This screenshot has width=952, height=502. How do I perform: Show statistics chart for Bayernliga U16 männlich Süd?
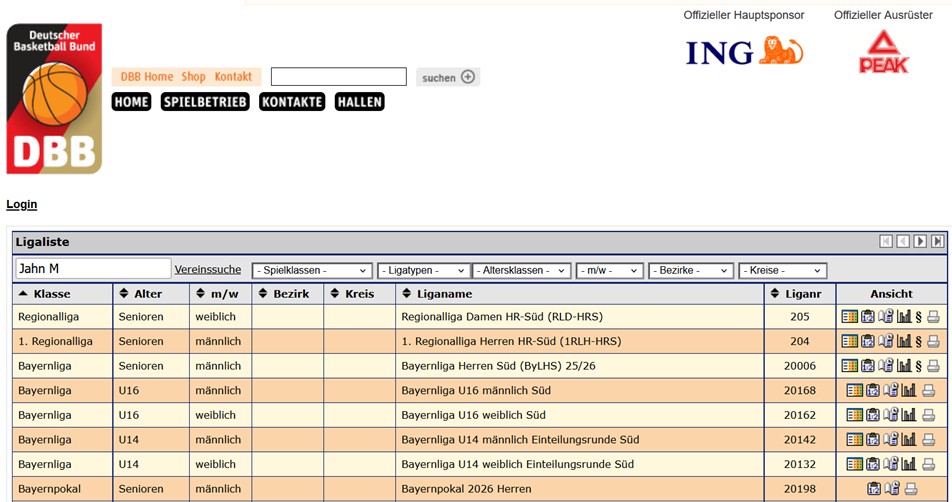coord(909,390)
